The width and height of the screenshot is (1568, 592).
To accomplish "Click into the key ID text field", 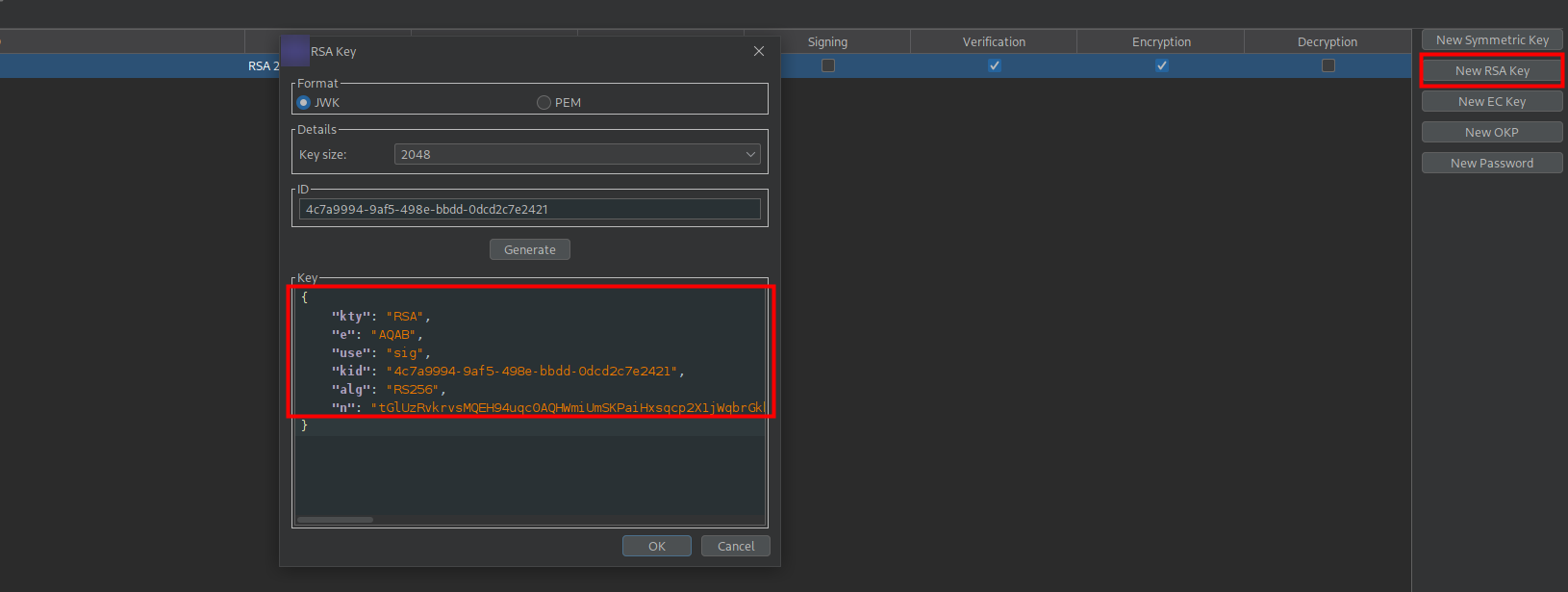I will [529, 209].
